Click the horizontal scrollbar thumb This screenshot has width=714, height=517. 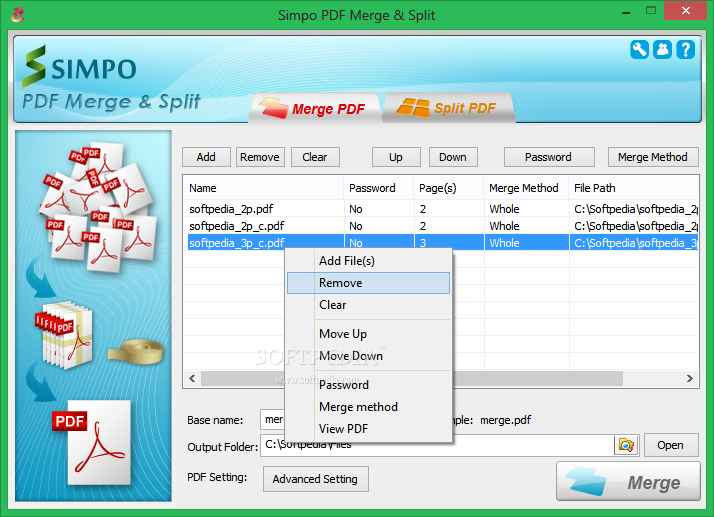(412, 379)
